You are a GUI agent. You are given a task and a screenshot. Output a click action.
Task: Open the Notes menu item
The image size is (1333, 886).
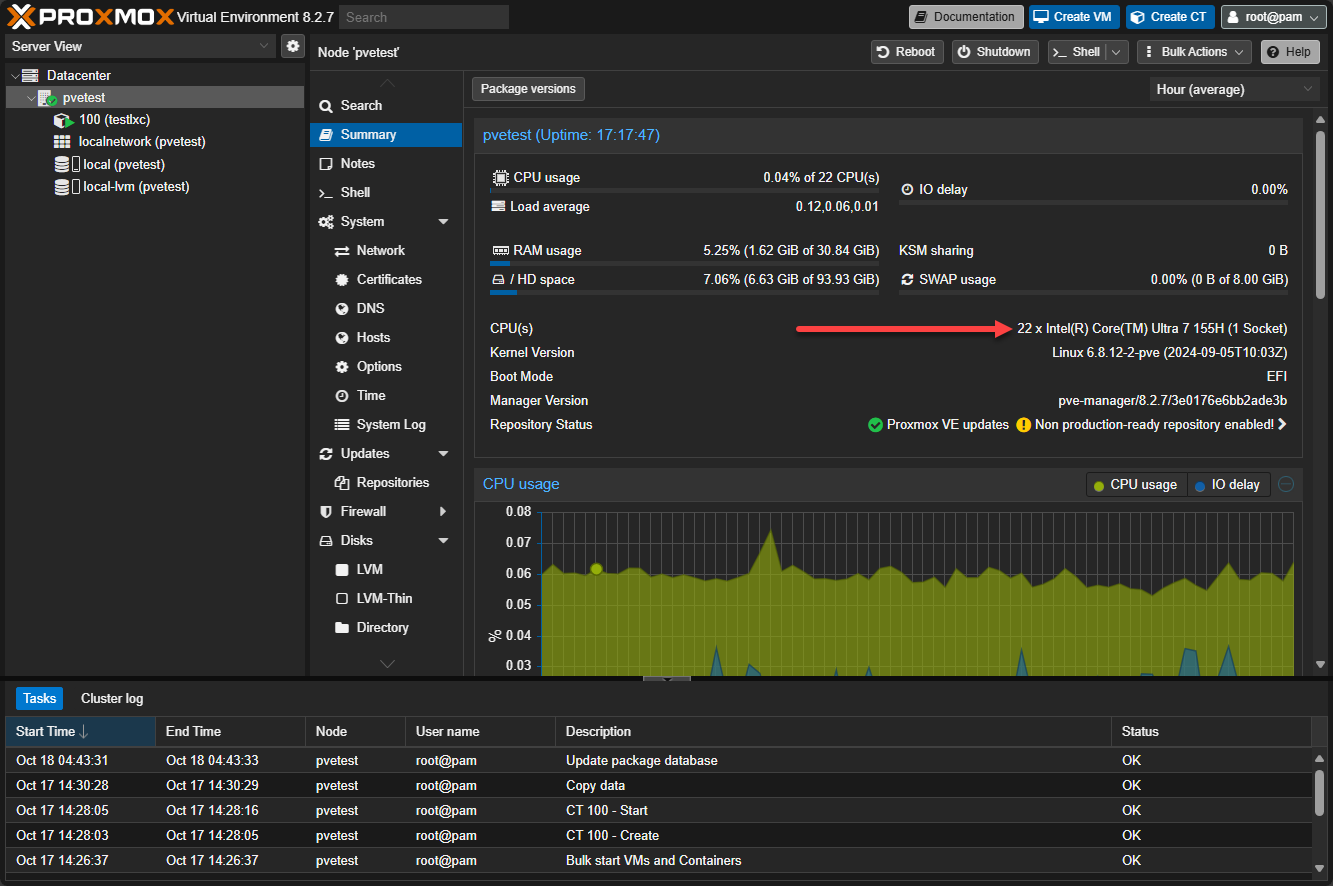coord(357,164)
